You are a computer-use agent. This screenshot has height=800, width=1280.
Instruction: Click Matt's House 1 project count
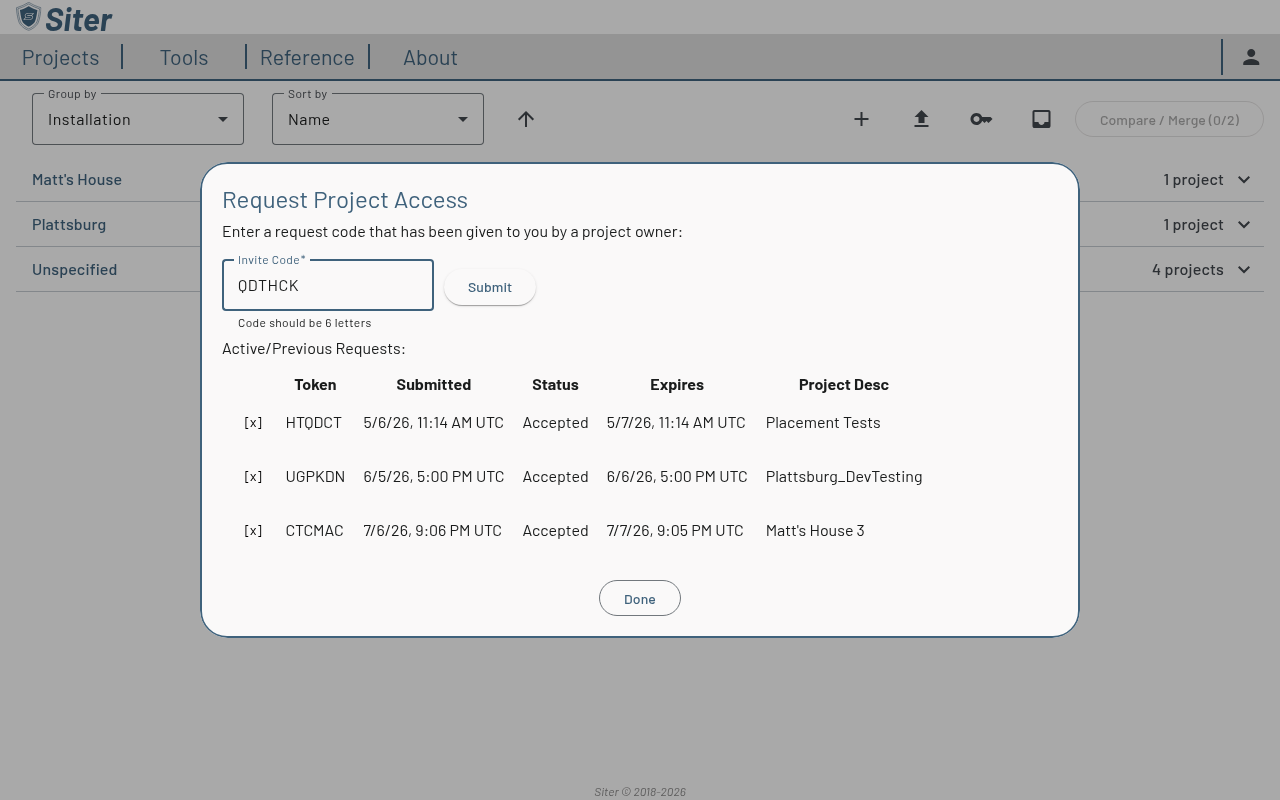click(1194, 179)
